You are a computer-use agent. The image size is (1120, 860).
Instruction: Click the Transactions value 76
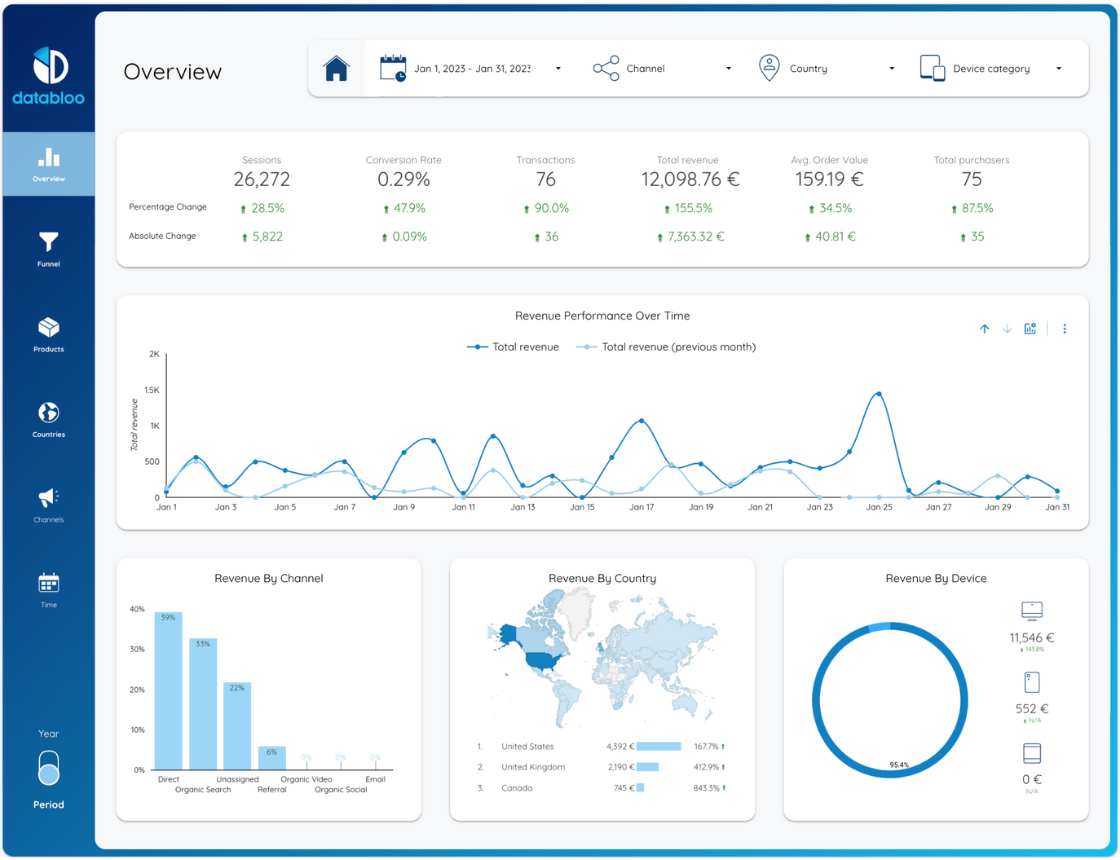pos(546,179)
